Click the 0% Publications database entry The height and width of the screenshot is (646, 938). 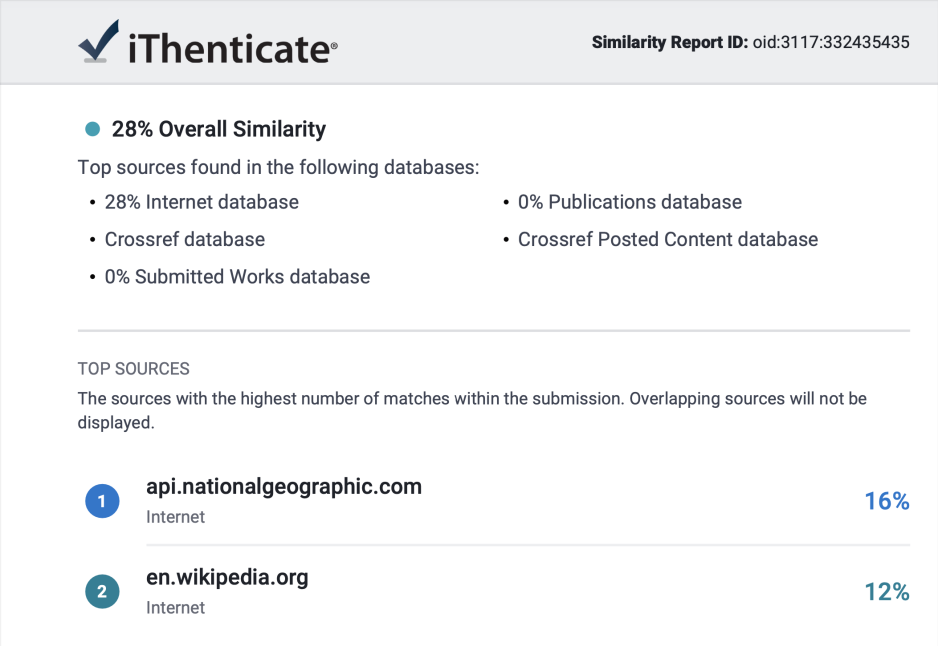coord(630,202)
